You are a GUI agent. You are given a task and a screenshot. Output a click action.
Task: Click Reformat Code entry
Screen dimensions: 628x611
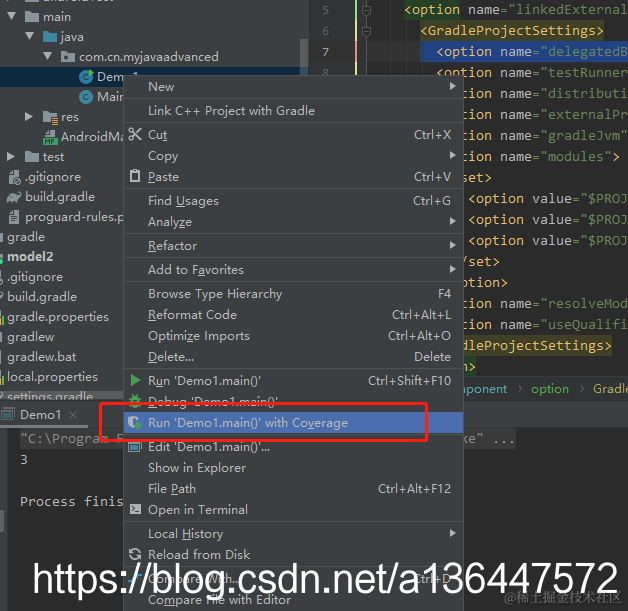pos(293,315)
